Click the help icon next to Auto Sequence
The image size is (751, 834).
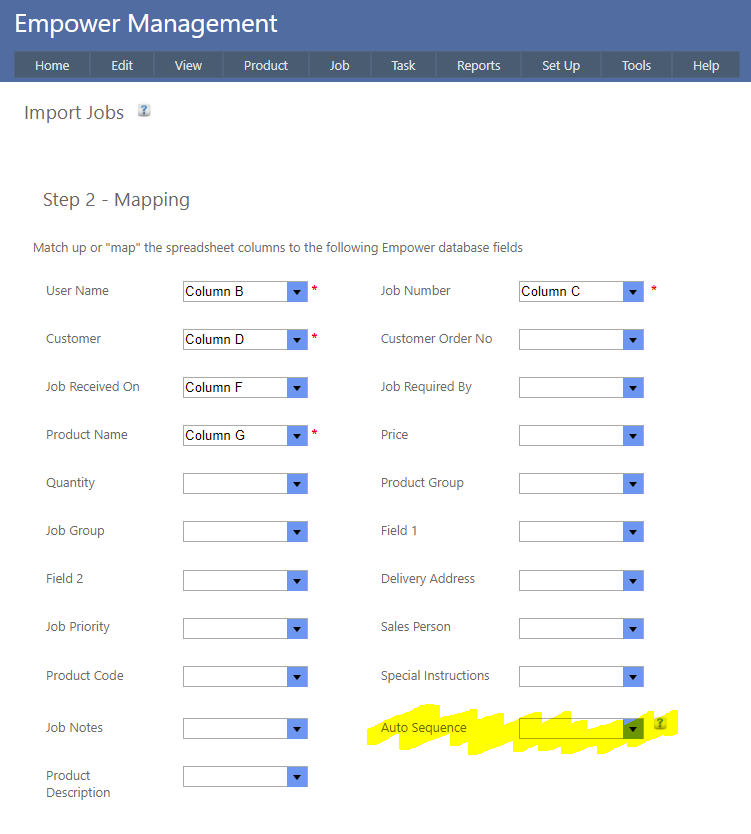click(660, 724)
